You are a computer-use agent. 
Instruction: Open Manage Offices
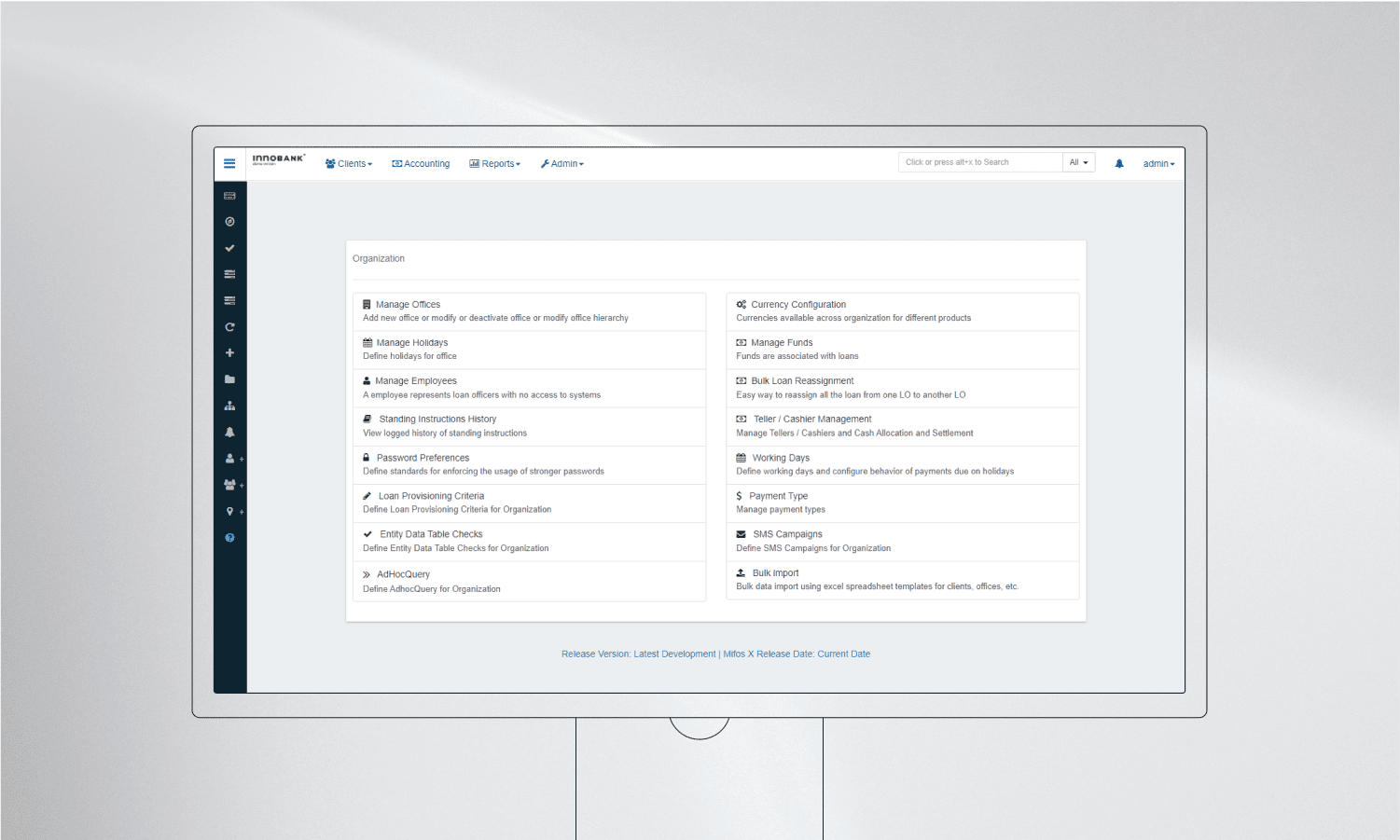[x=407, y=304]
